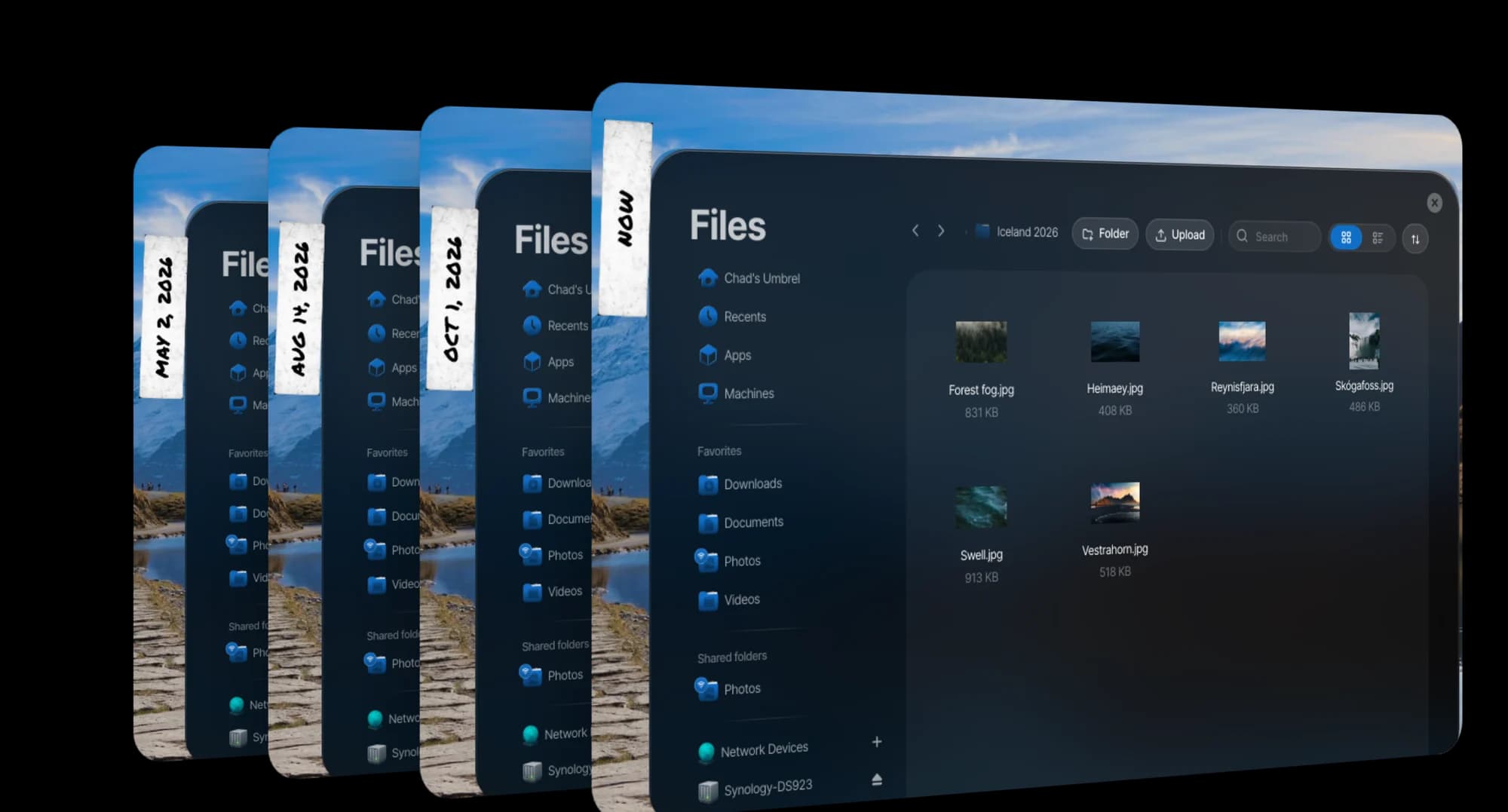This screenshot has height=812, width=1508.
Task: Open Chad's Umbrel in the Now sidebar
Action: pyautogui.click(x=749, y=278)
